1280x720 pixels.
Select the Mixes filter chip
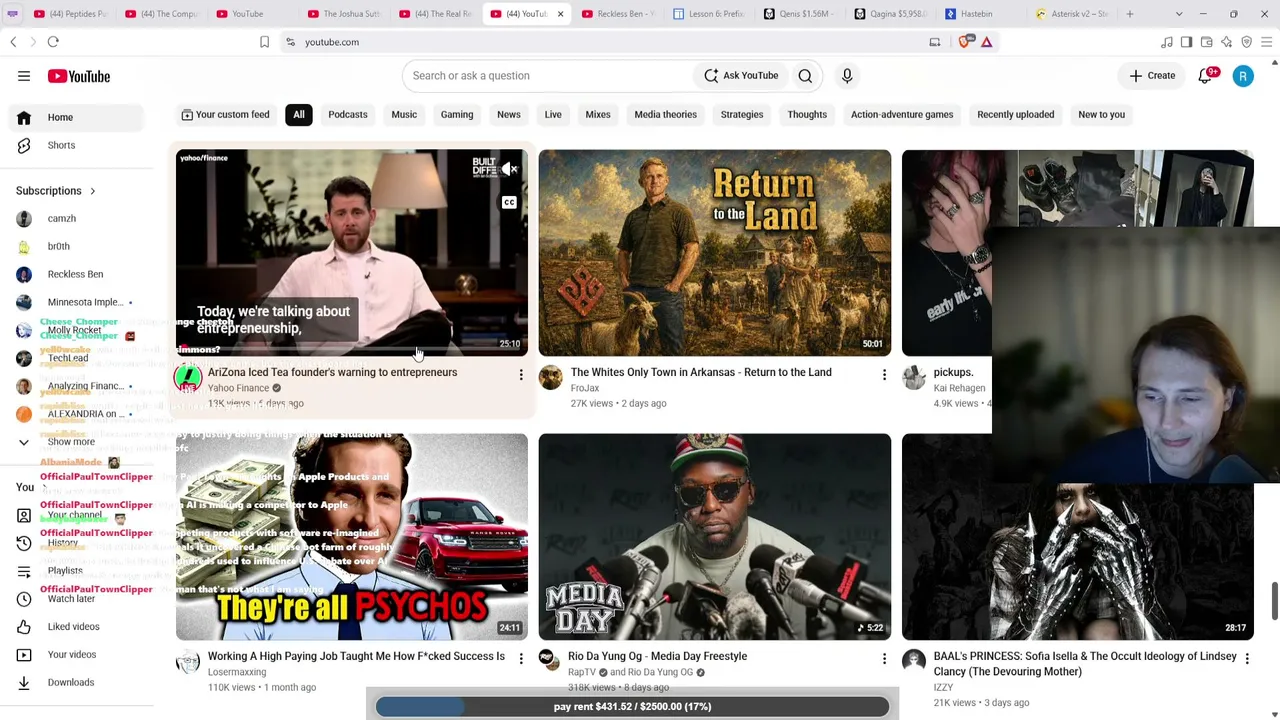click(x=598, y=115)
